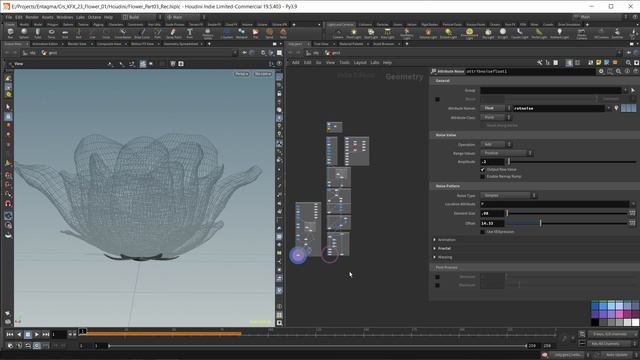Select the Draw Curve shelf tool

click(x=142, y=33)
